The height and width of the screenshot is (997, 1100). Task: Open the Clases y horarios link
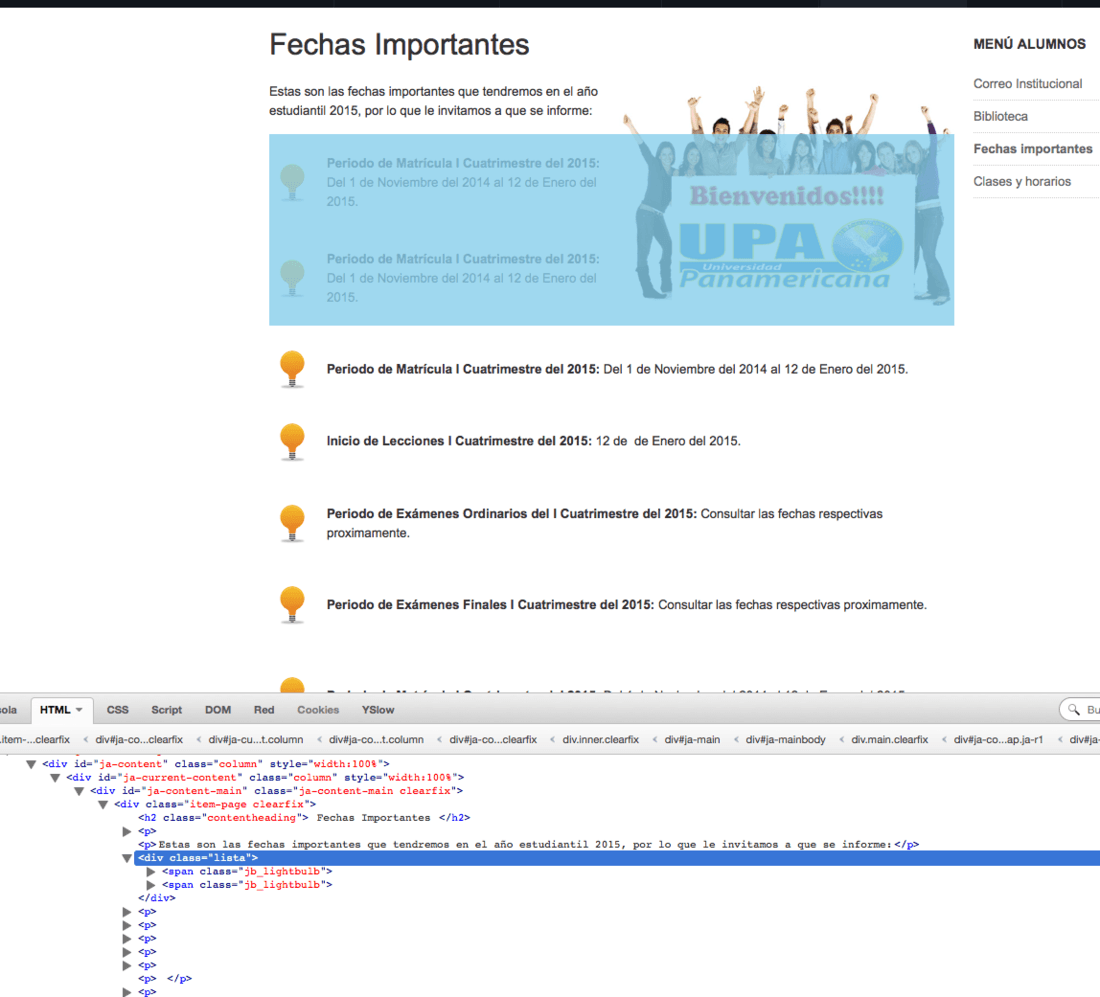(1021, 182)
